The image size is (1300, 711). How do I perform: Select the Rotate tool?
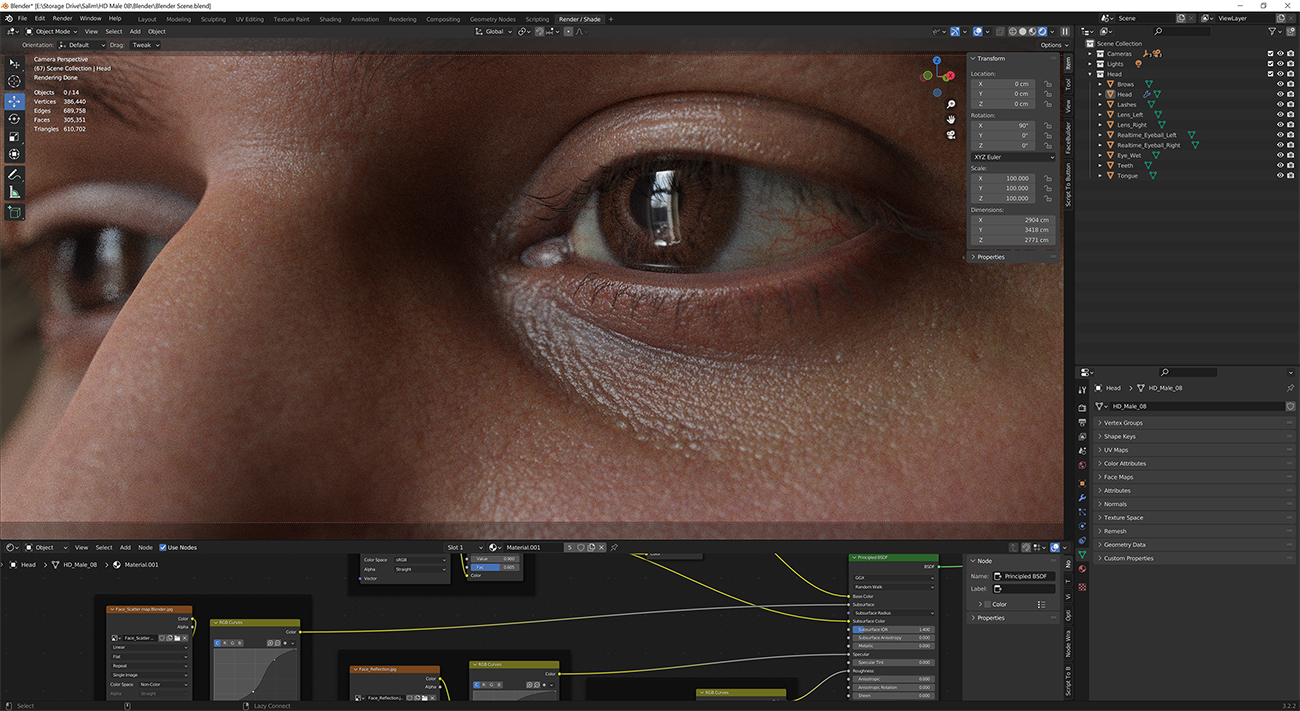coord(14,117)
